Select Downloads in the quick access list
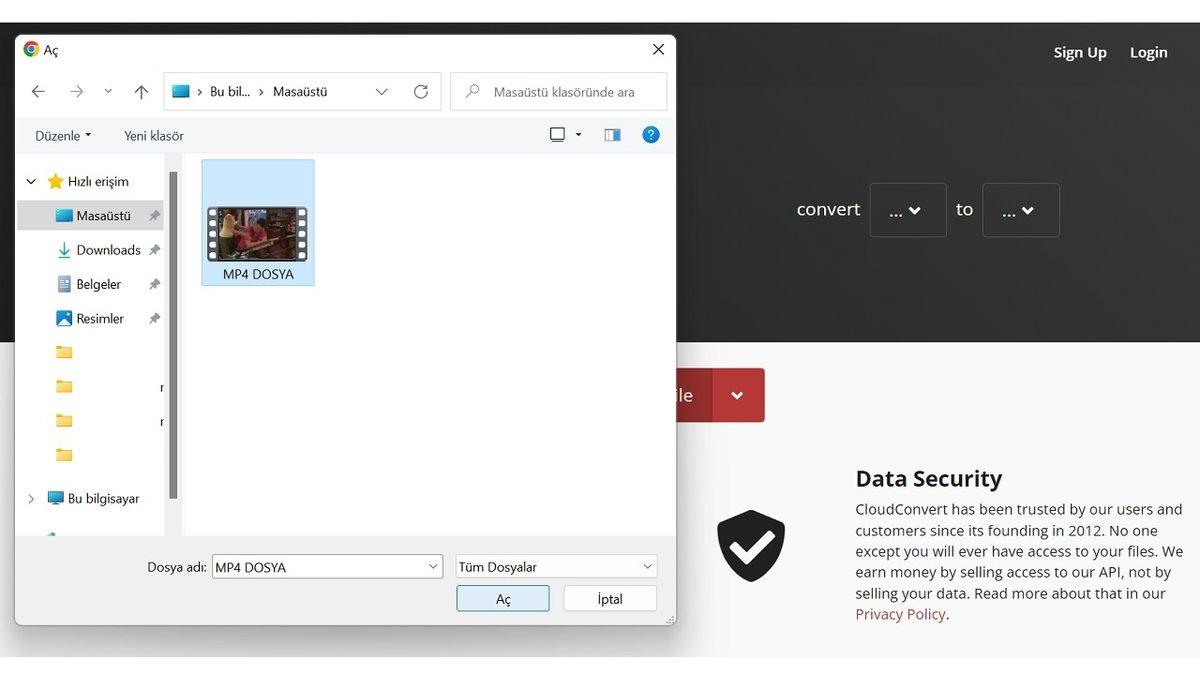Viewport: 1200px width, 675px height. click(x=108, y=250)
